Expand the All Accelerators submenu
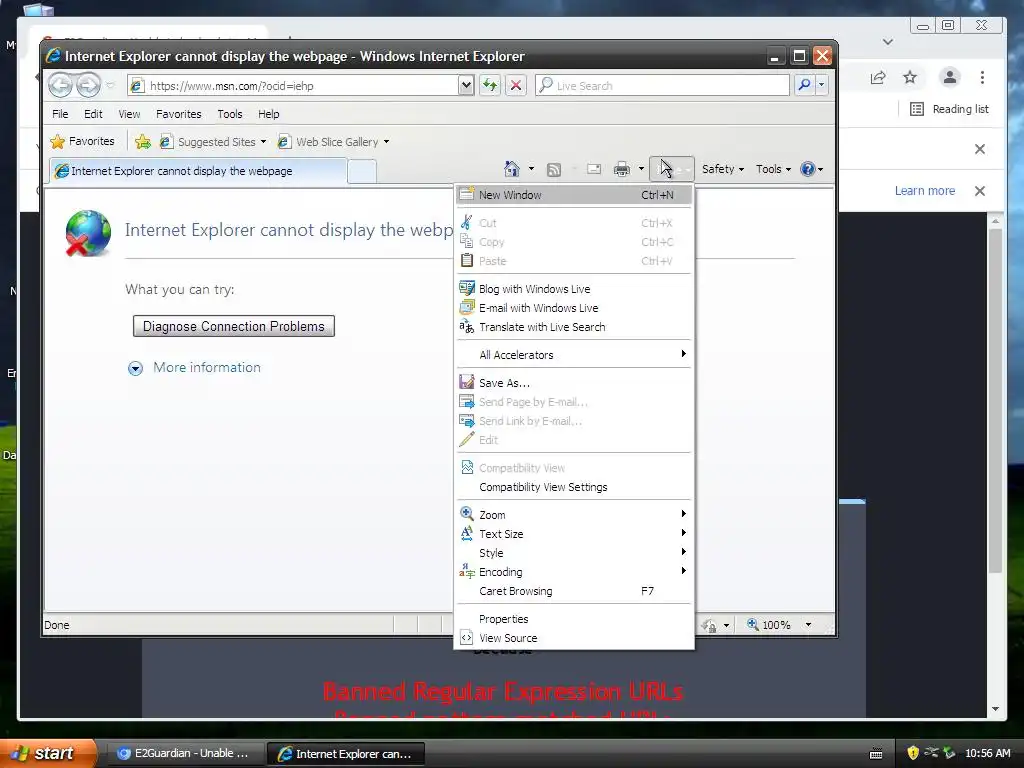Screen dimensions: 1024x768 point(574,355)
